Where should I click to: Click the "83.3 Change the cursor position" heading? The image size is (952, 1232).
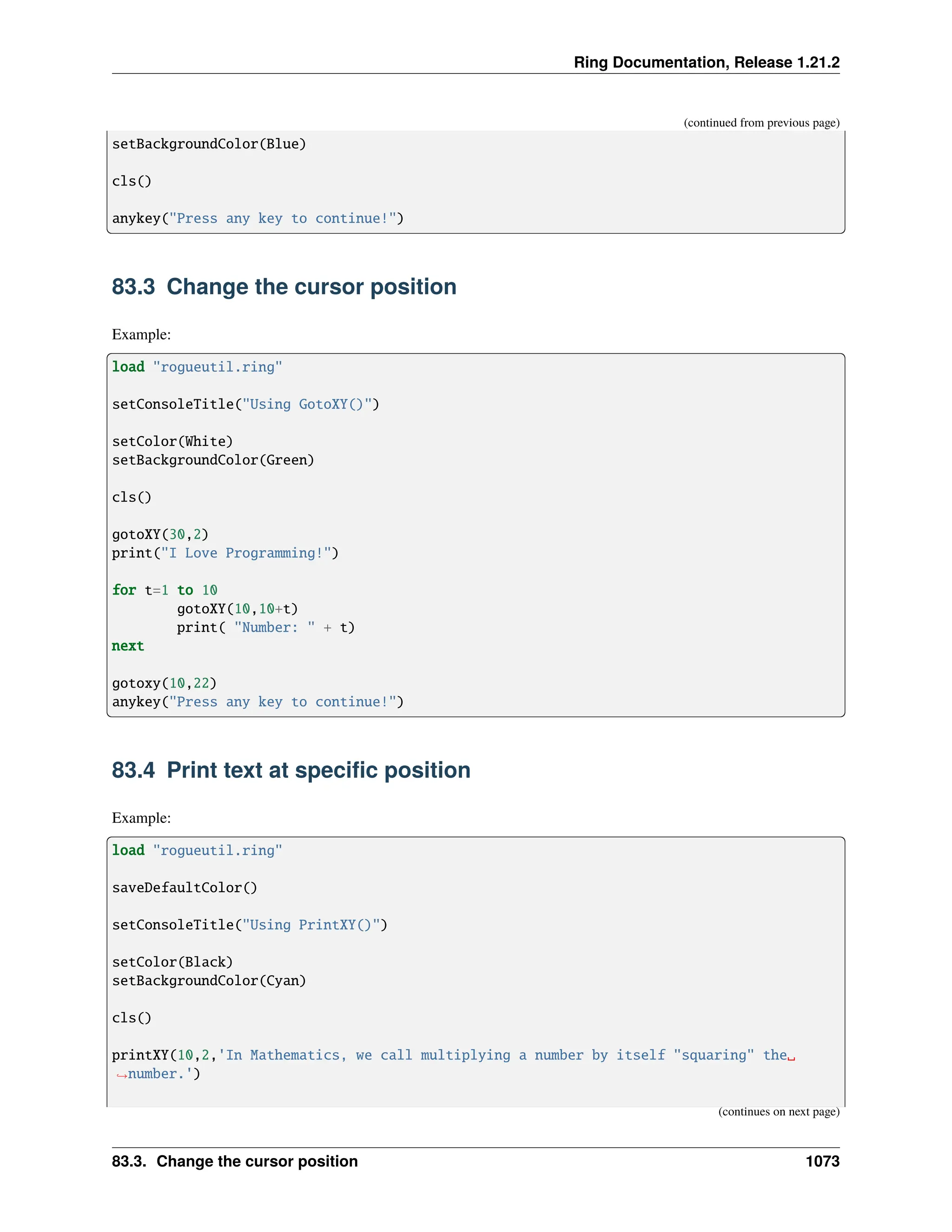point(284,286)
